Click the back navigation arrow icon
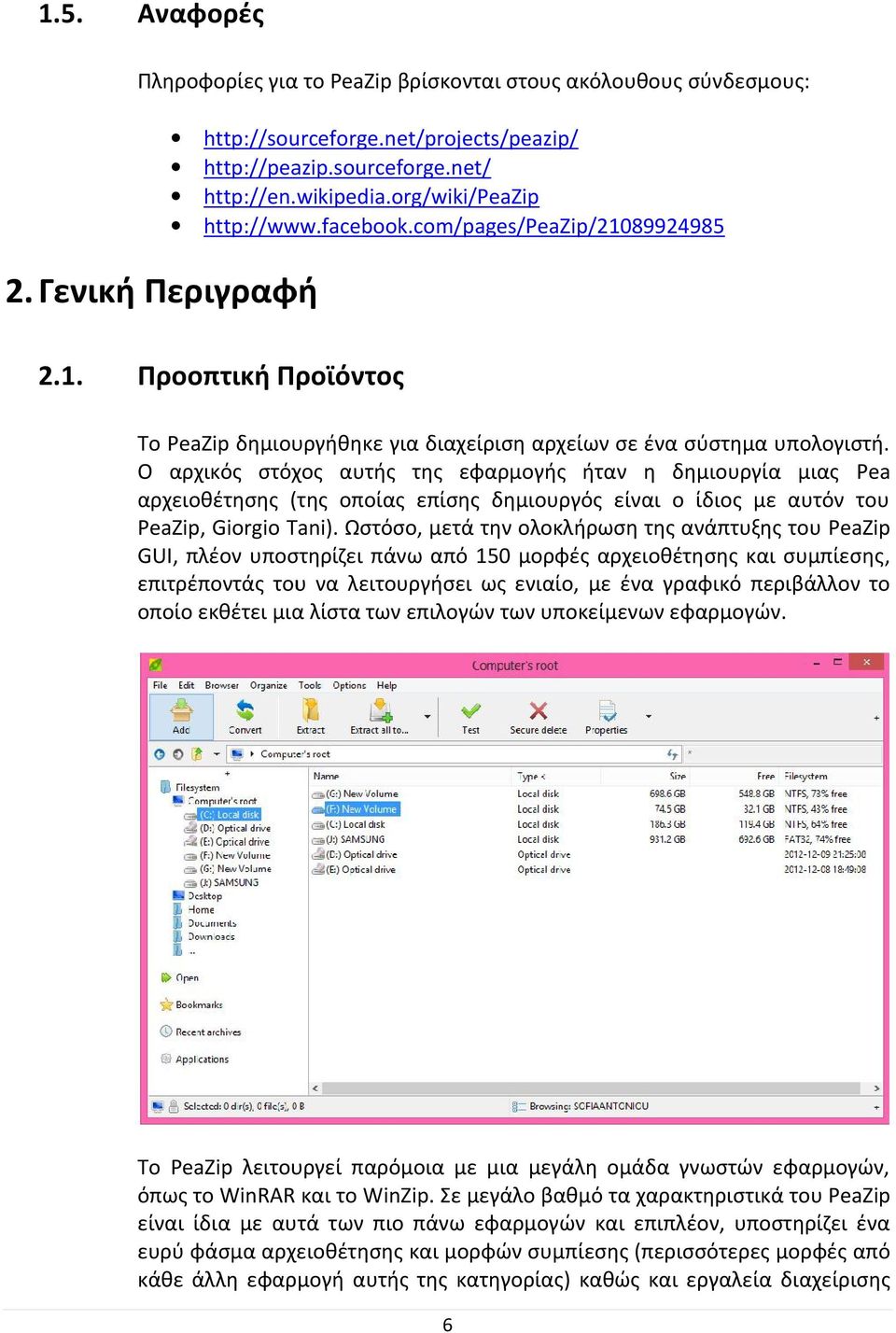 [x=159, y=754]
